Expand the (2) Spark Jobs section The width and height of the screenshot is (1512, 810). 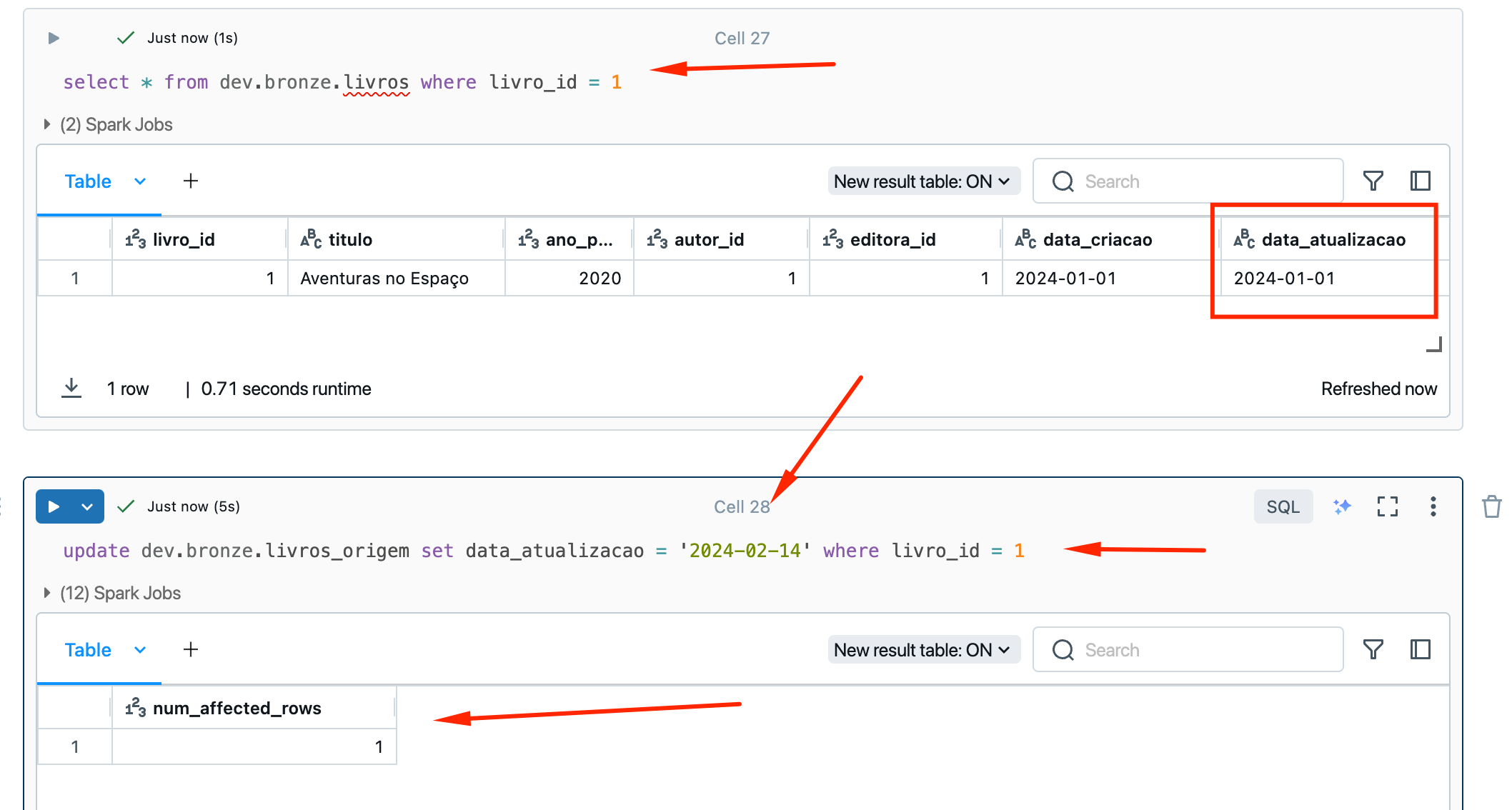click(109, 124)
